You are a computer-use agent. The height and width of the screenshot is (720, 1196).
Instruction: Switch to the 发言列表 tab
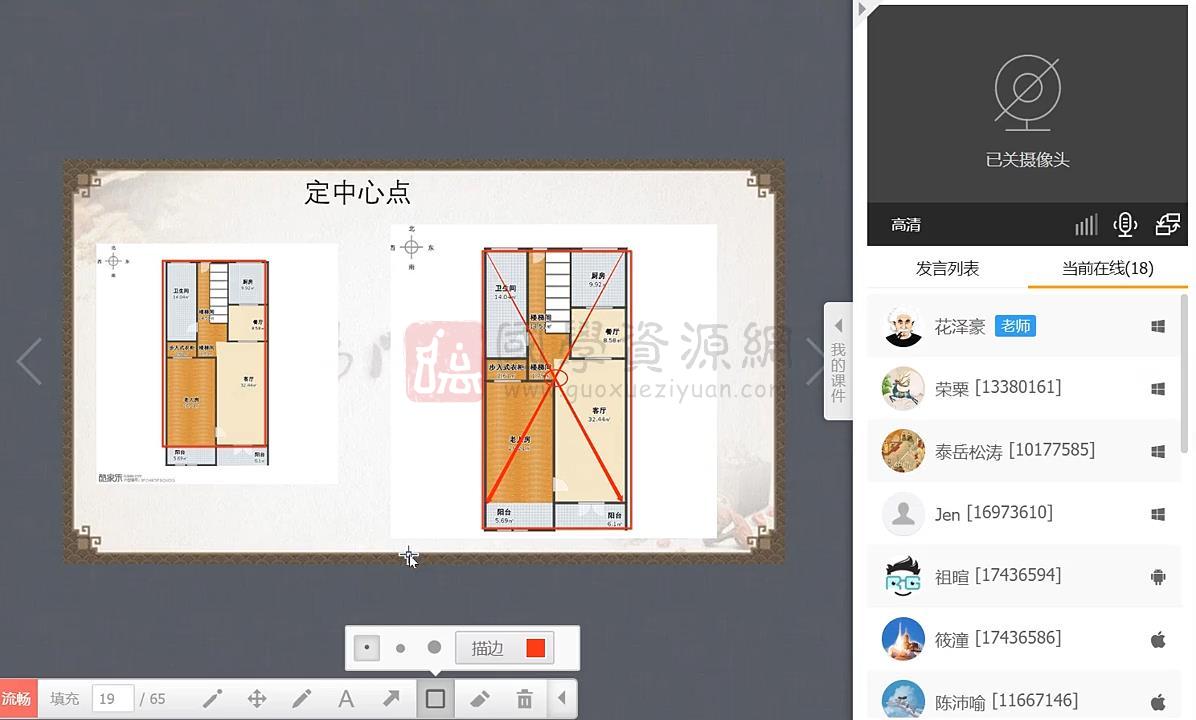pyautogui.click(x=947, y=268)
